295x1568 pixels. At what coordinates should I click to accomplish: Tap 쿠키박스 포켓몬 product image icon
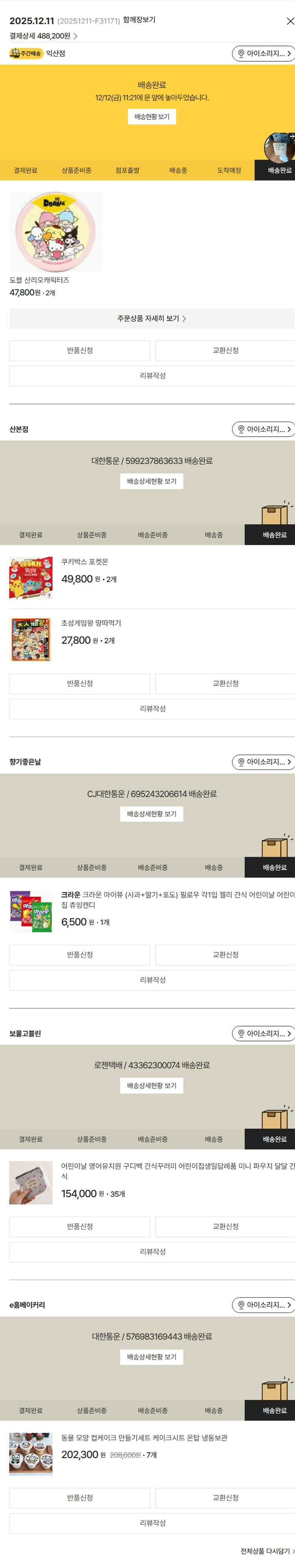click(x=31, y=578)
